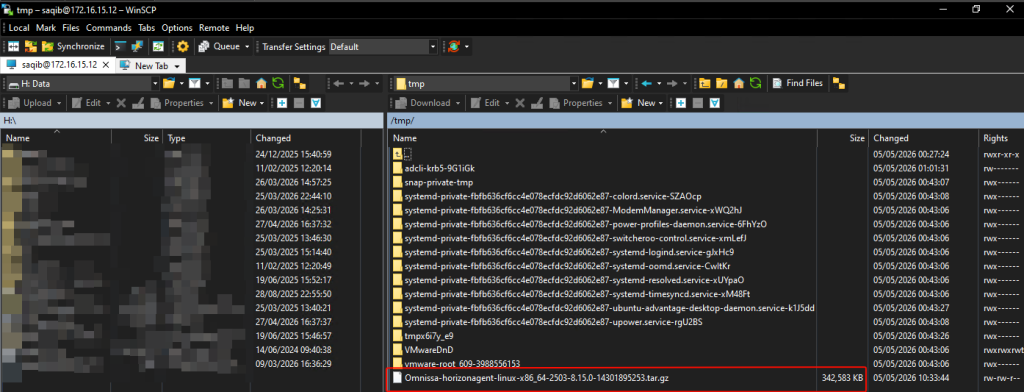
Task: Click the H:\ local path bar
Action: (x=191, y=121)
